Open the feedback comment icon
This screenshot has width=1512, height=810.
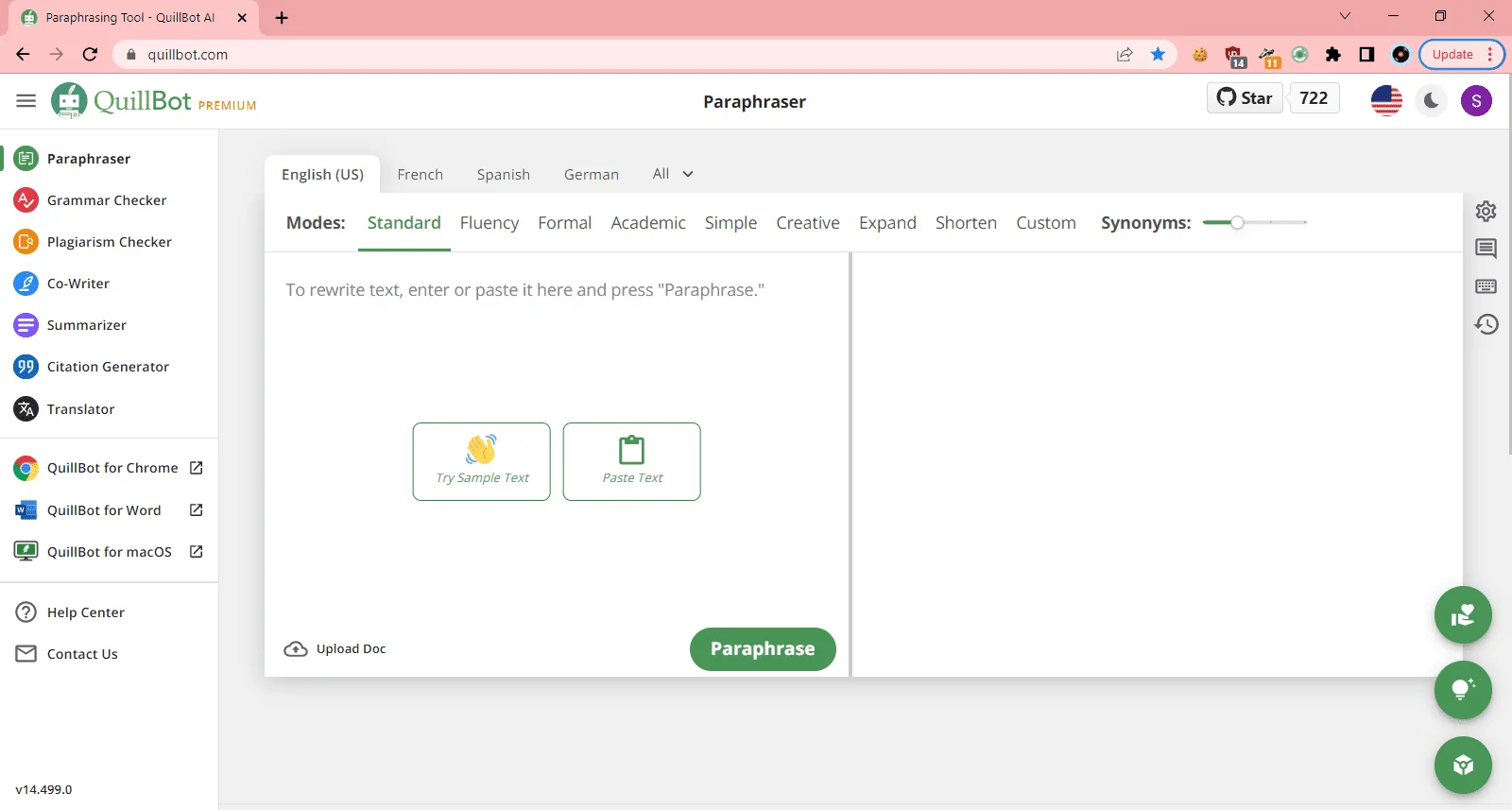1486,249
